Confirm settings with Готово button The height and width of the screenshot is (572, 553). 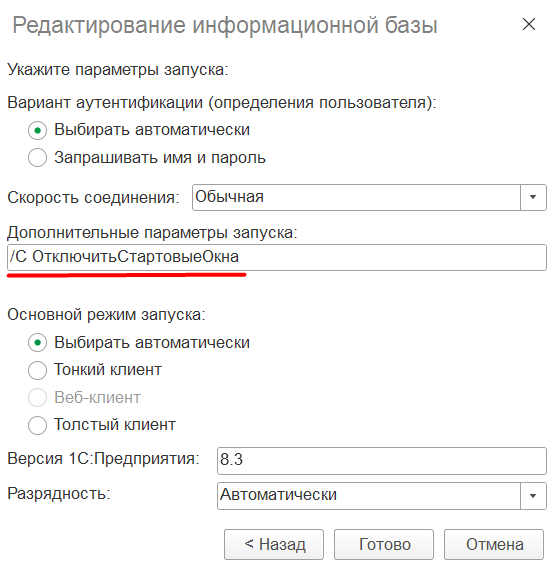[384, 544]
